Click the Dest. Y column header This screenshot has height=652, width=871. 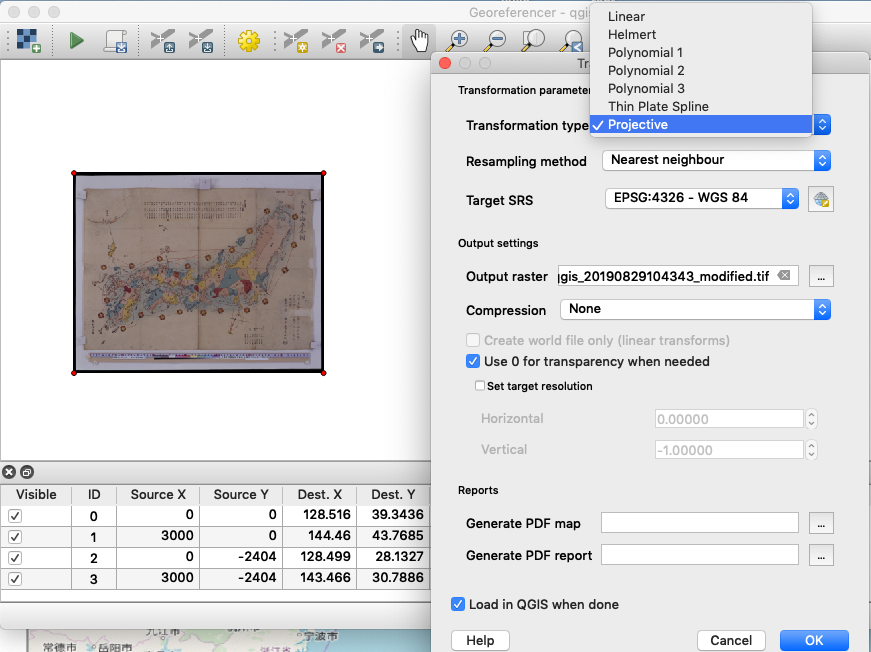[393, 494]
